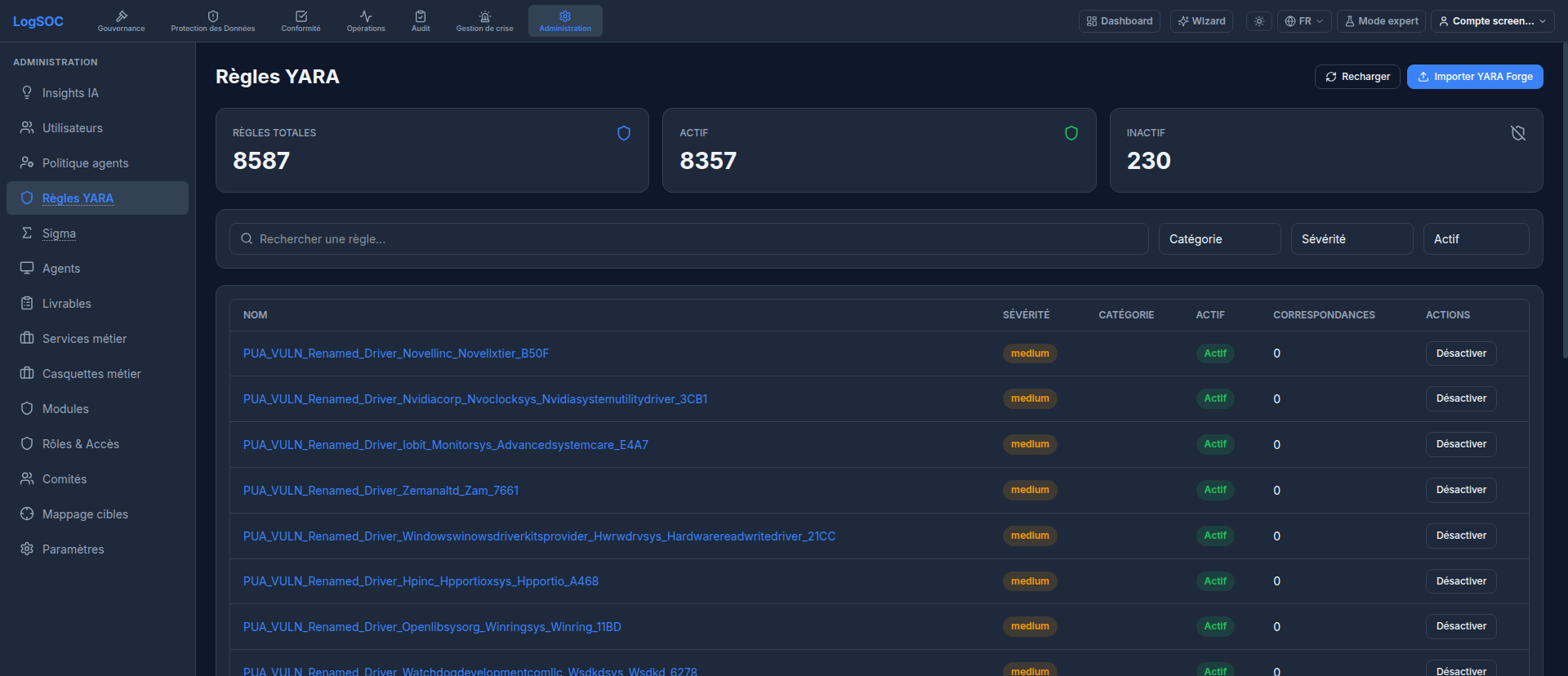Select the Sigma symbol icon
Screen dimensions: 1568x676
[27, 233]
